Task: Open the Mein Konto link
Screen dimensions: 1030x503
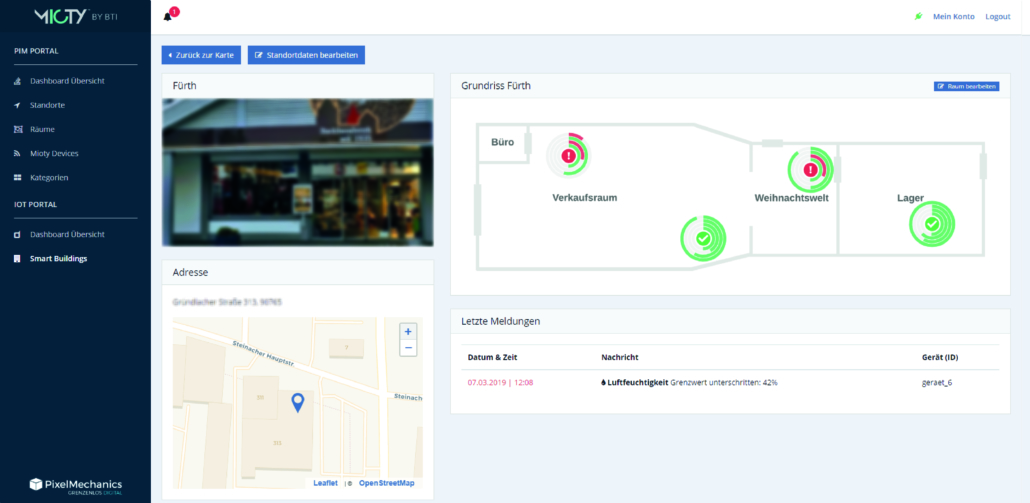Action: coord(953,17)
